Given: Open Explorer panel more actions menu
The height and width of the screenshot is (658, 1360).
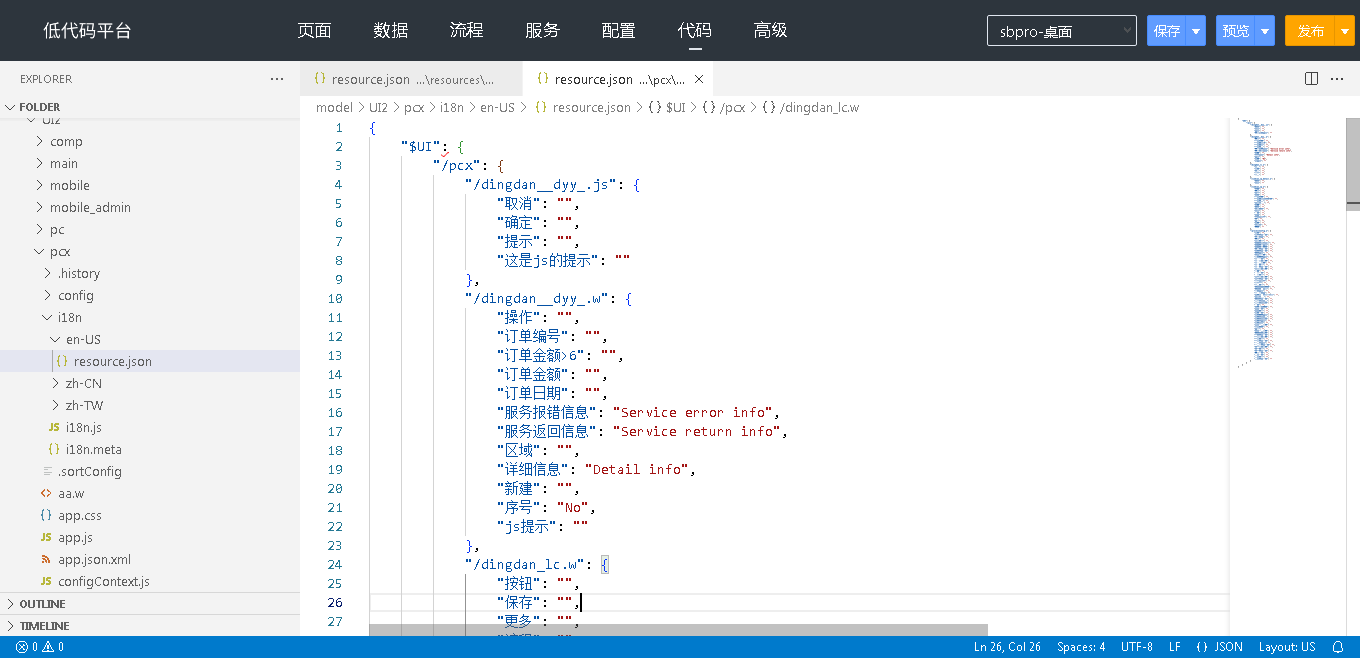Looking at the screenshot, I should [277, 79].
